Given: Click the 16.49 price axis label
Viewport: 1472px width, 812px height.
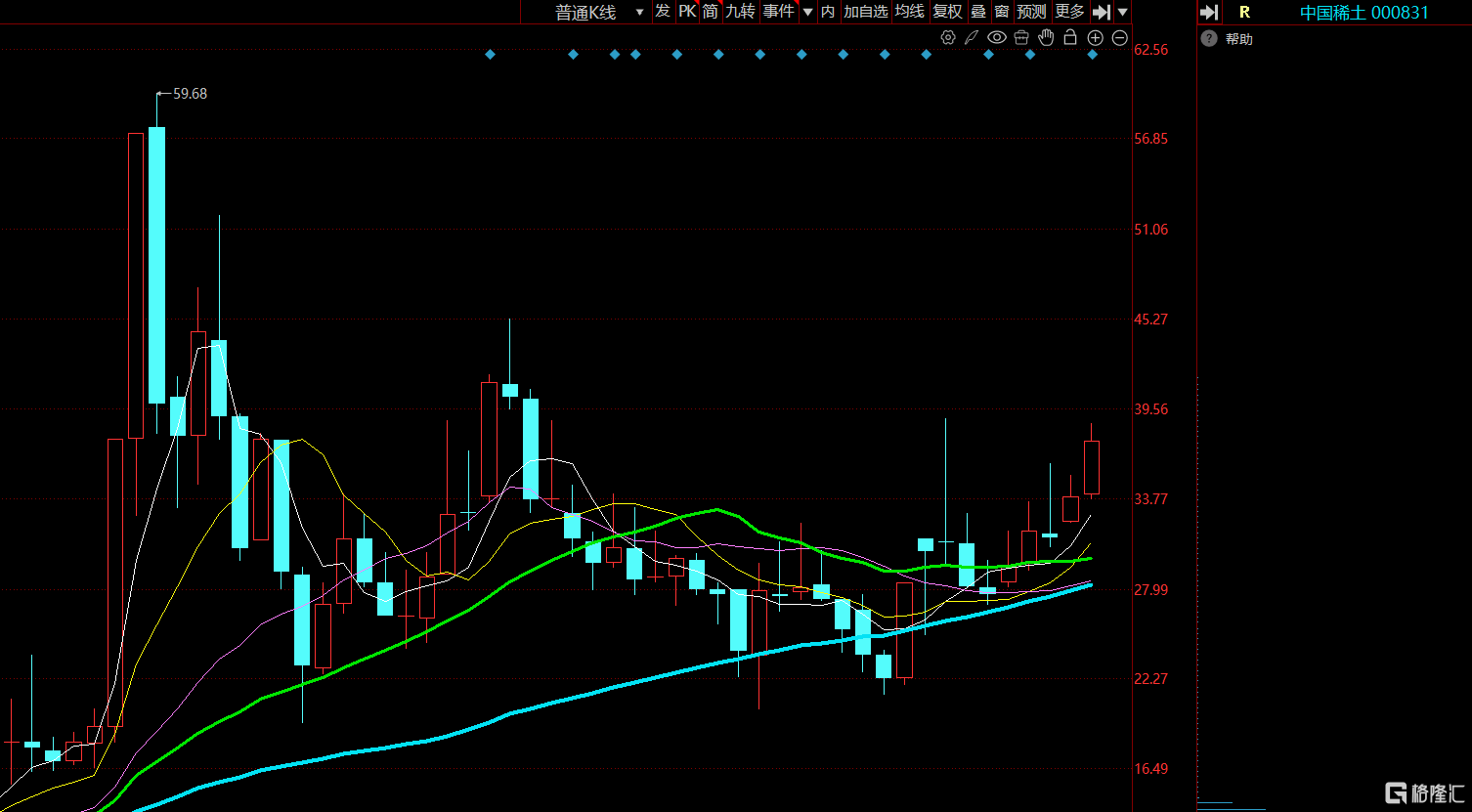Looking at the screenshot, I should tap(1151, 769).
